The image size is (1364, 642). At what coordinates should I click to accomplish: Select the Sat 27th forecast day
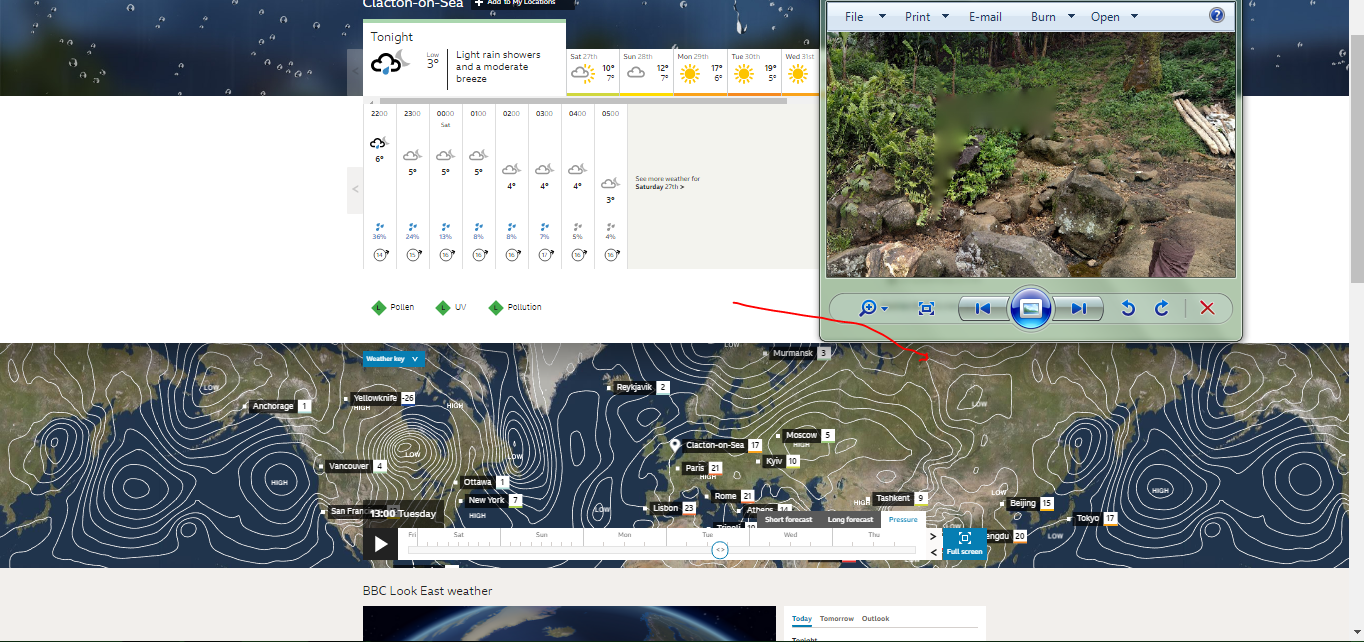[x=593, y=72]
